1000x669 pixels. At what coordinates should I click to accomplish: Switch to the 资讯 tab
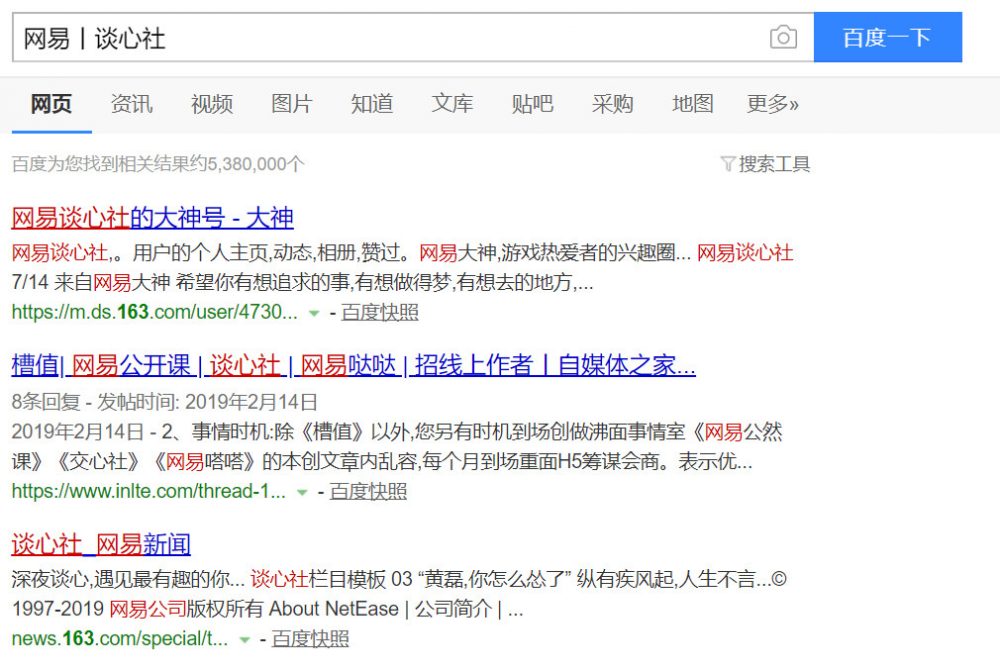[x=131, y=104]
